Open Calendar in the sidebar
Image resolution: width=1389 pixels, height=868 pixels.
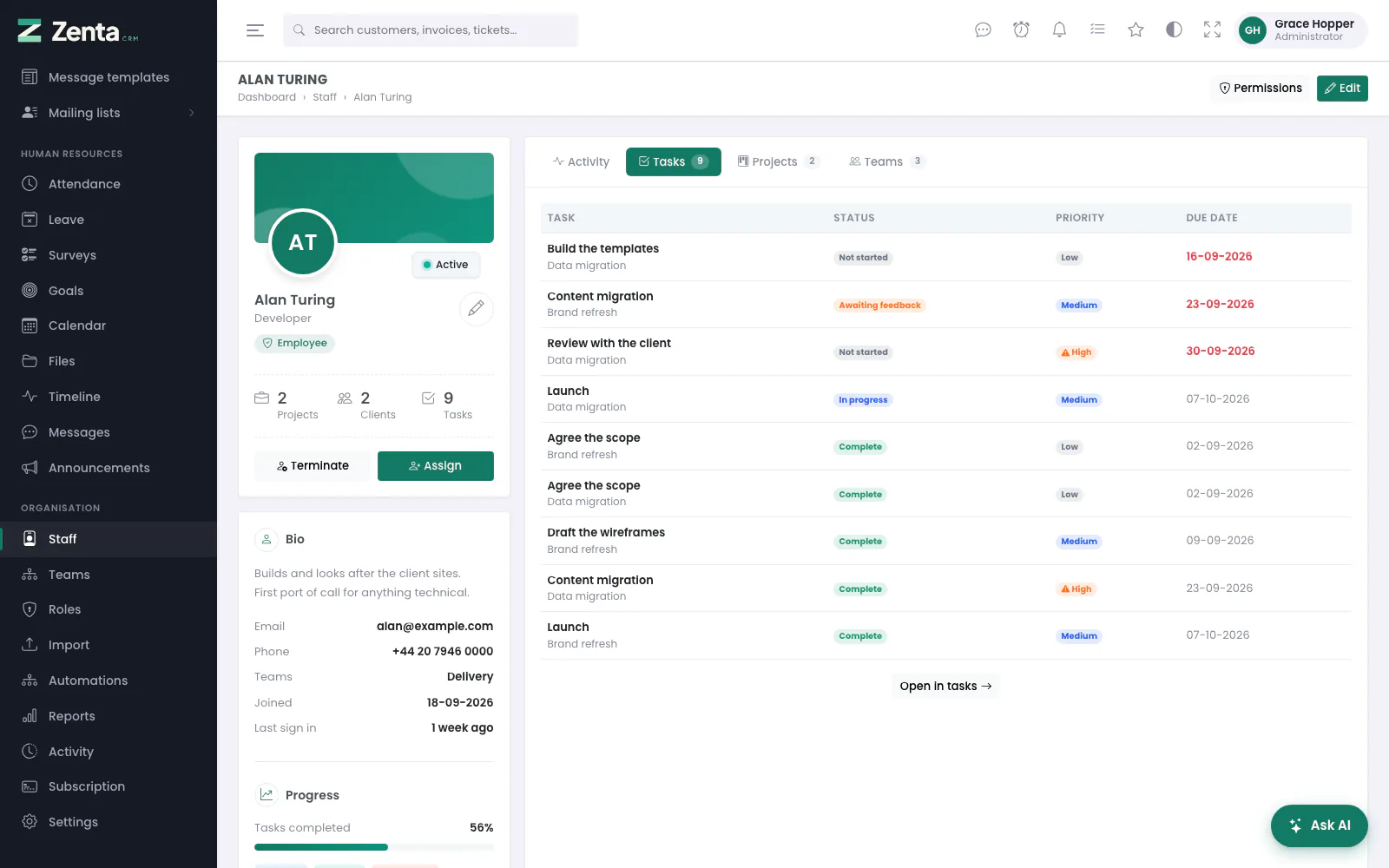(109, 325)
